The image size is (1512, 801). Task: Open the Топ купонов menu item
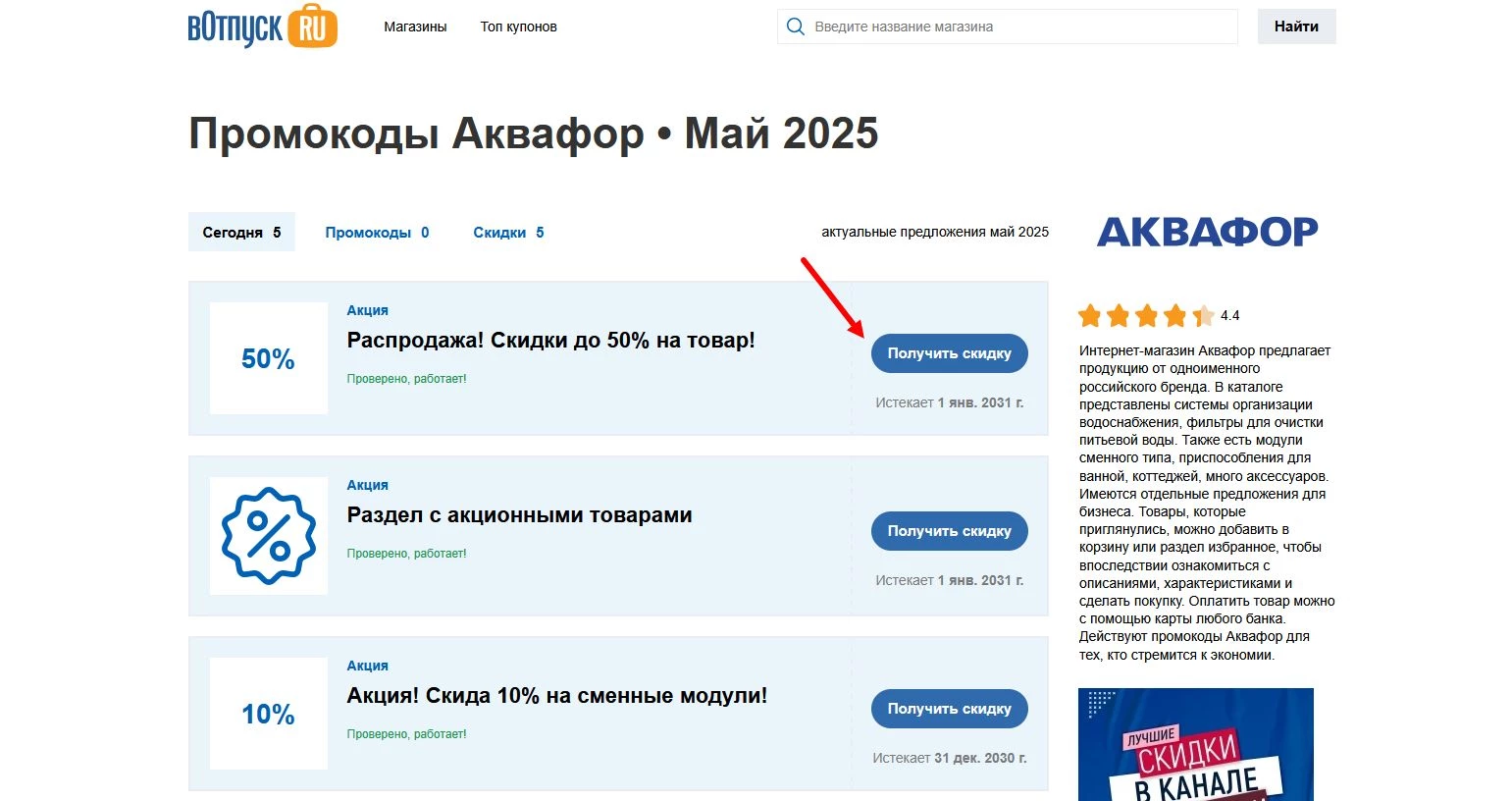click(x=518, y=27)
